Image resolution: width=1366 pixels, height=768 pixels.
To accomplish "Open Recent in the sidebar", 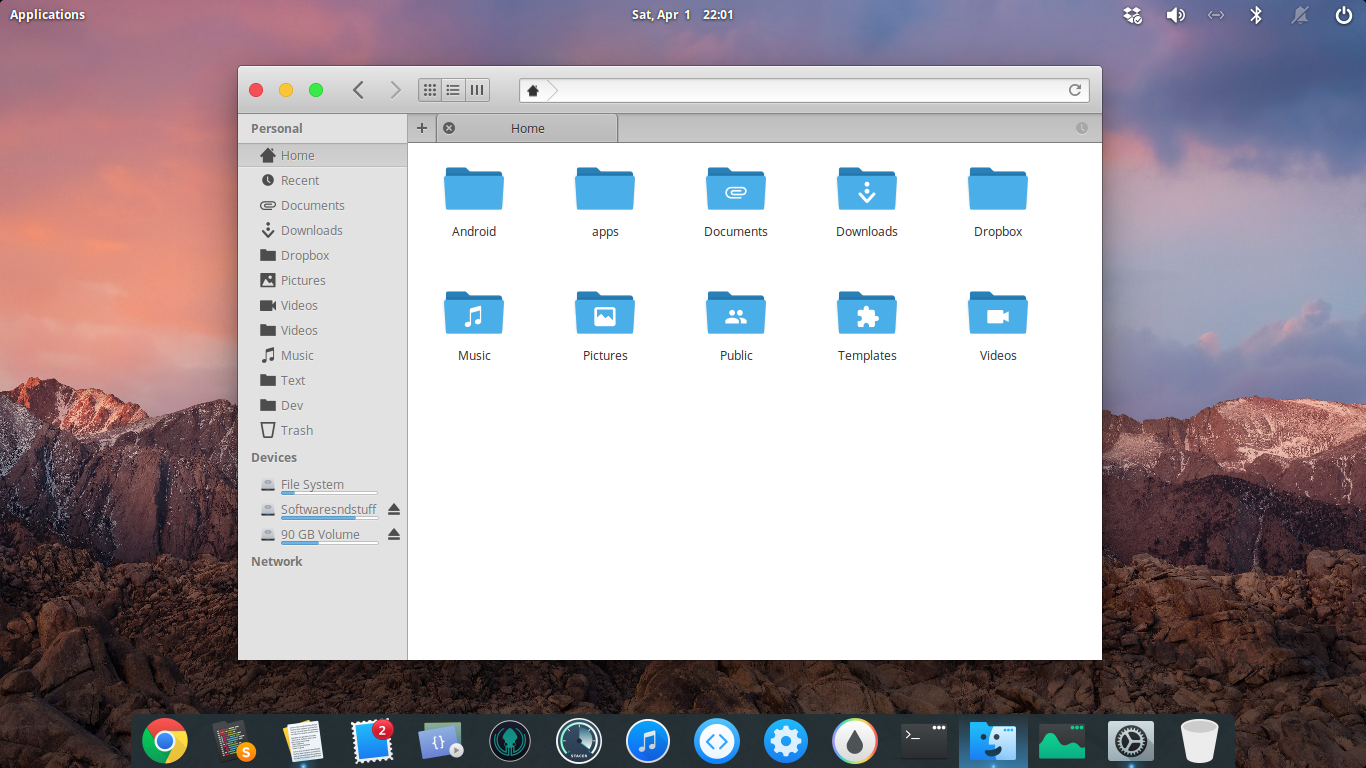I will [x=322, y=180].
